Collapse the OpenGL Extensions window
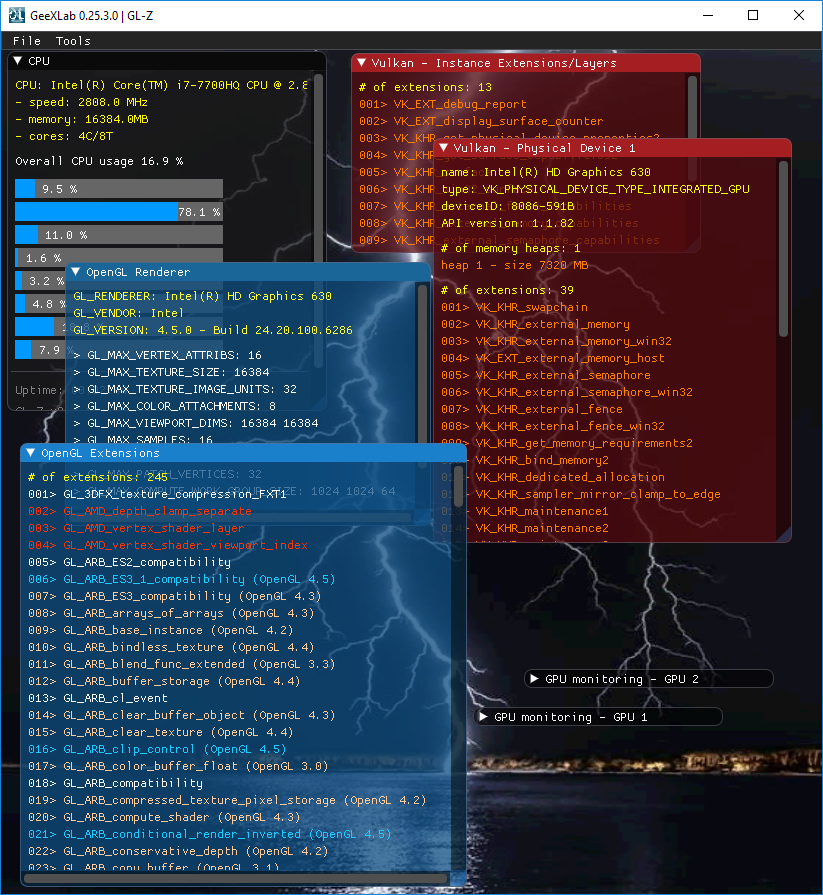The image size is (823, 895). (31, 453)
